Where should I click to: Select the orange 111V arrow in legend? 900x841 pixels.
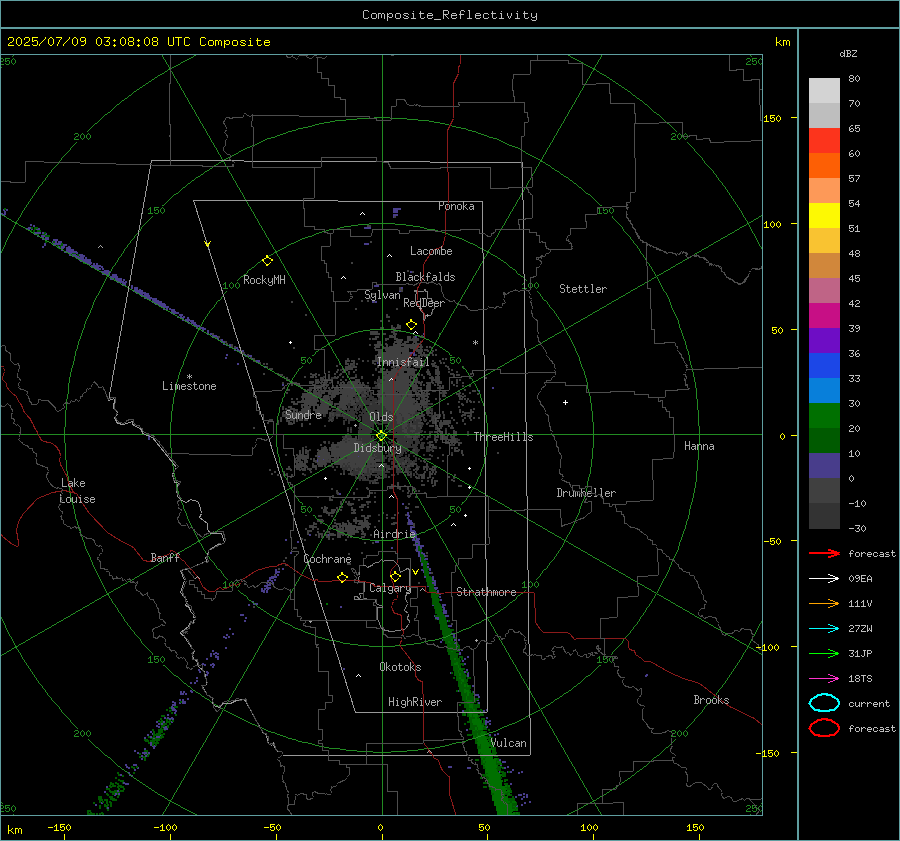pos(824,603)
